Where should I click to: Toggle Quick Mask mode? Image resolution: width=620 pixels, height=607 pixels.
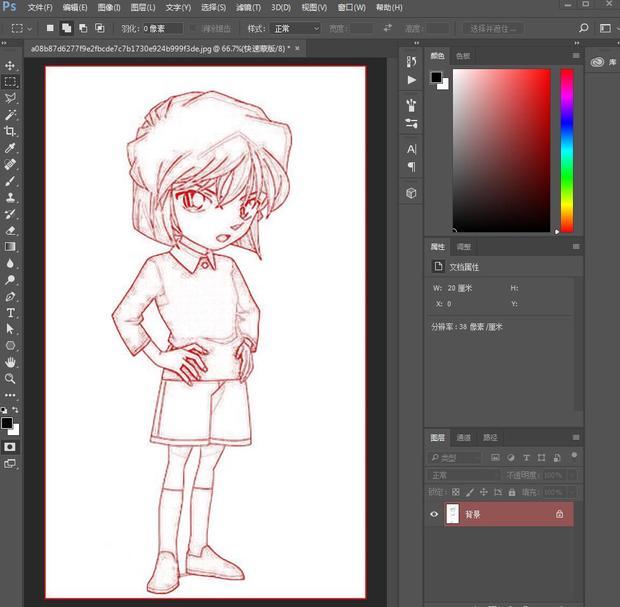click(x=10, y=447)
